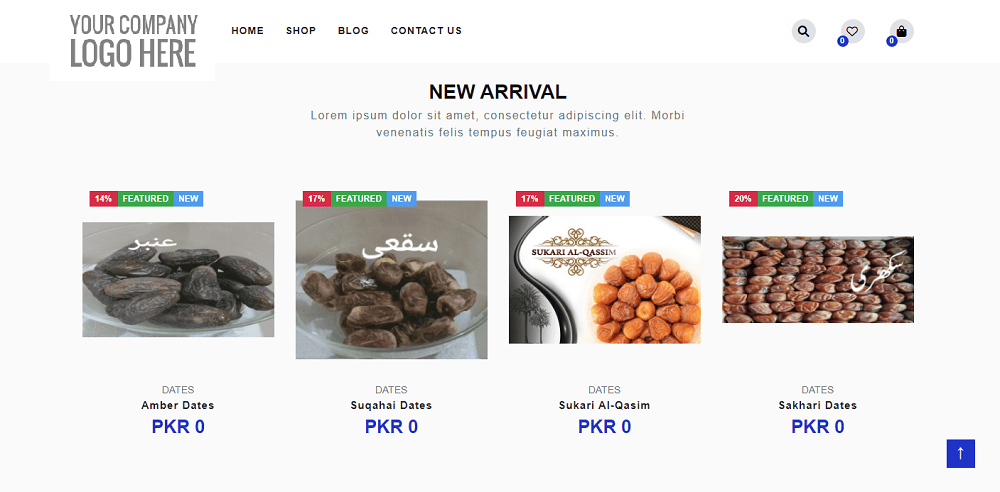Click the Sukari Al-Qassim product image
Viewport: 1000px width, 492px height.
(605, 280)
